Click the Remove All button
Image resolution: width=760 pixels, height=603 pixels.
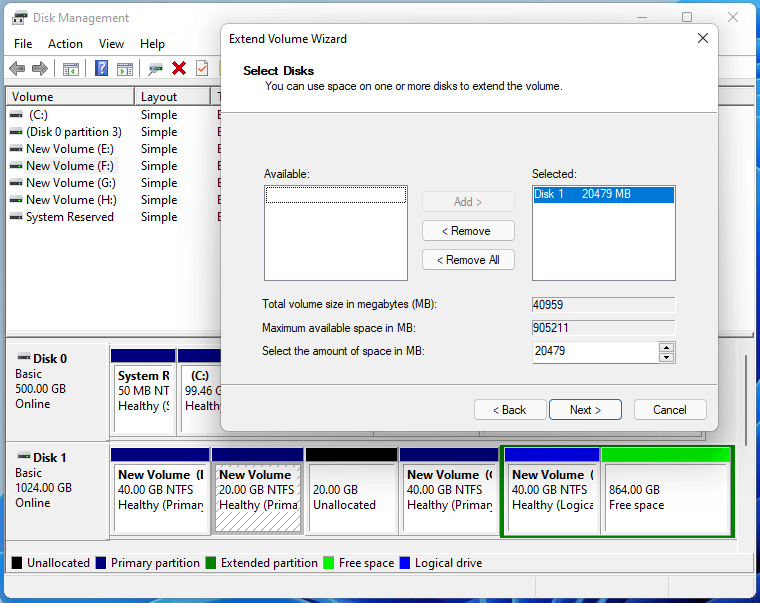pos(468,260)
